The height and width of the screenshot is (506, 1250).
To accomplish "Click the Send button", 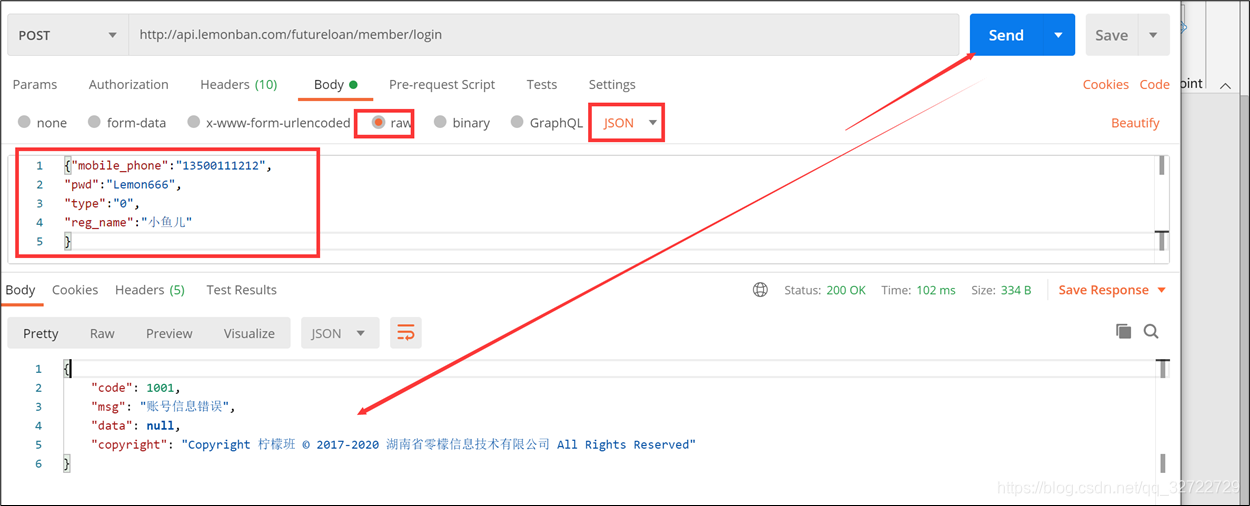I will pyautogui.click(x=1006, y=35).
